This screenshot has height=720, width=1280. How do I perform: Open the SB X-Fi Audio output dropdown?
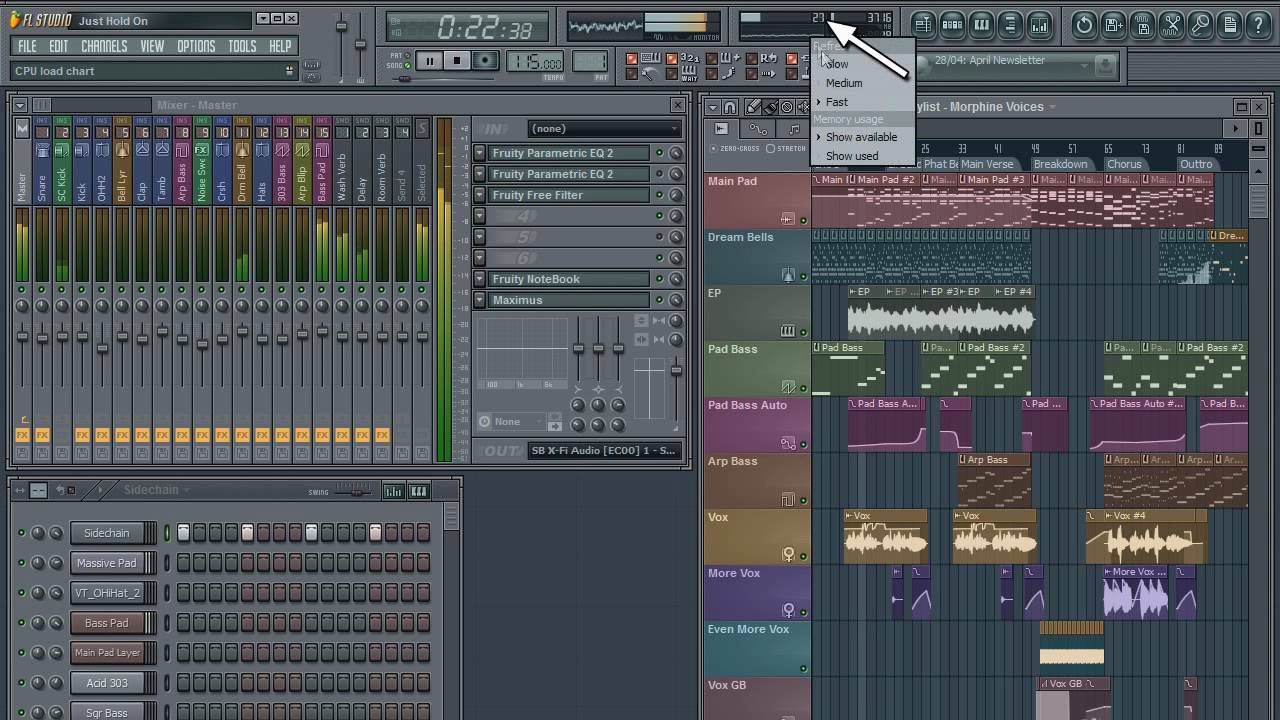(604, 451)
